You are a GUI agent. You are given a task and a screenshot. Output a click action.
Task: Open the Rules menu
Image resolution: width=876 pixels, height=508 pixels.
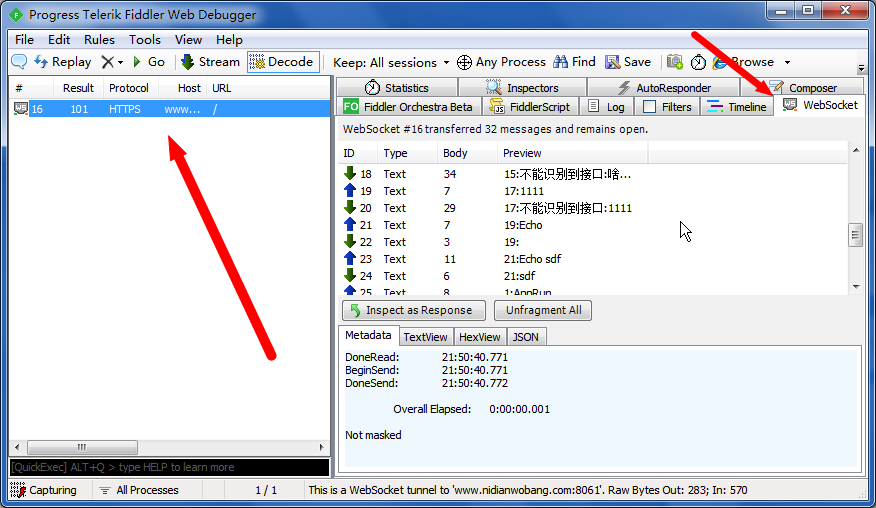pos(99,40)
